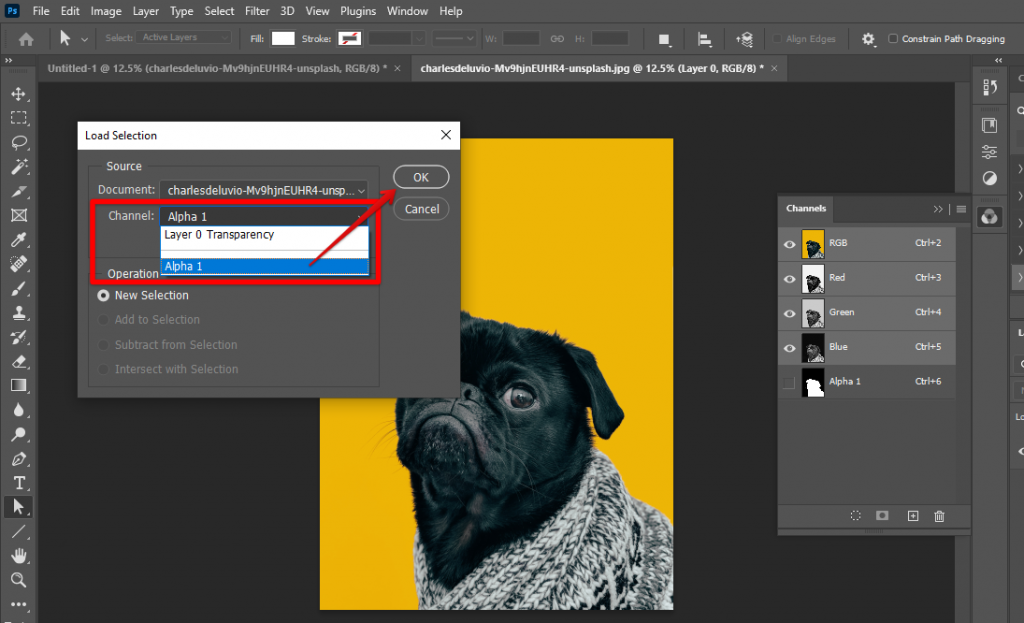
Task: Select the Hand tool
Action: click(x=18, y=556)
